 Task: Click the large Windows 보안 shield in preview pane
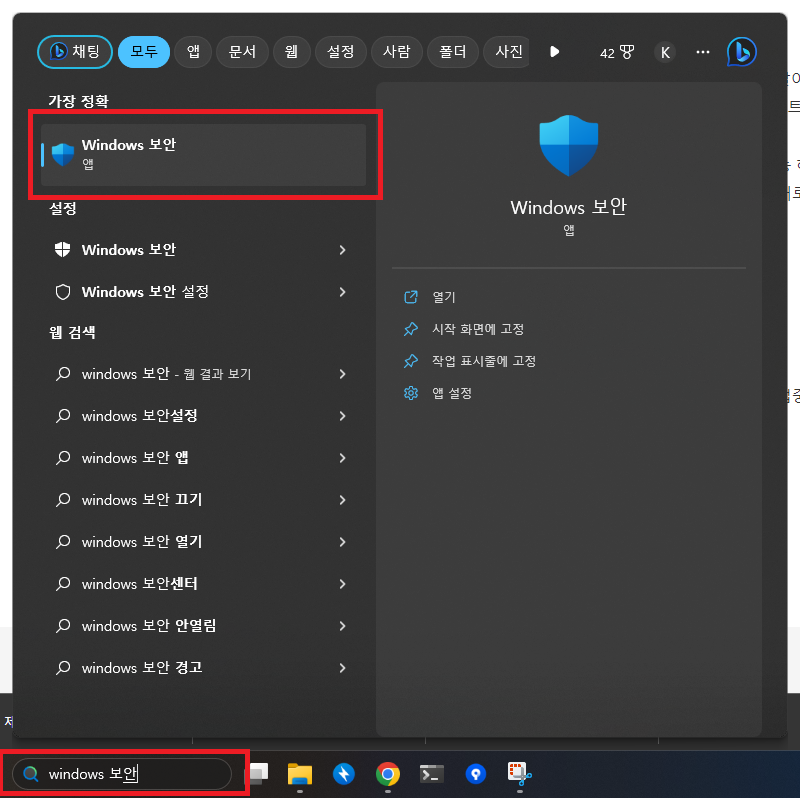[568, 145]
